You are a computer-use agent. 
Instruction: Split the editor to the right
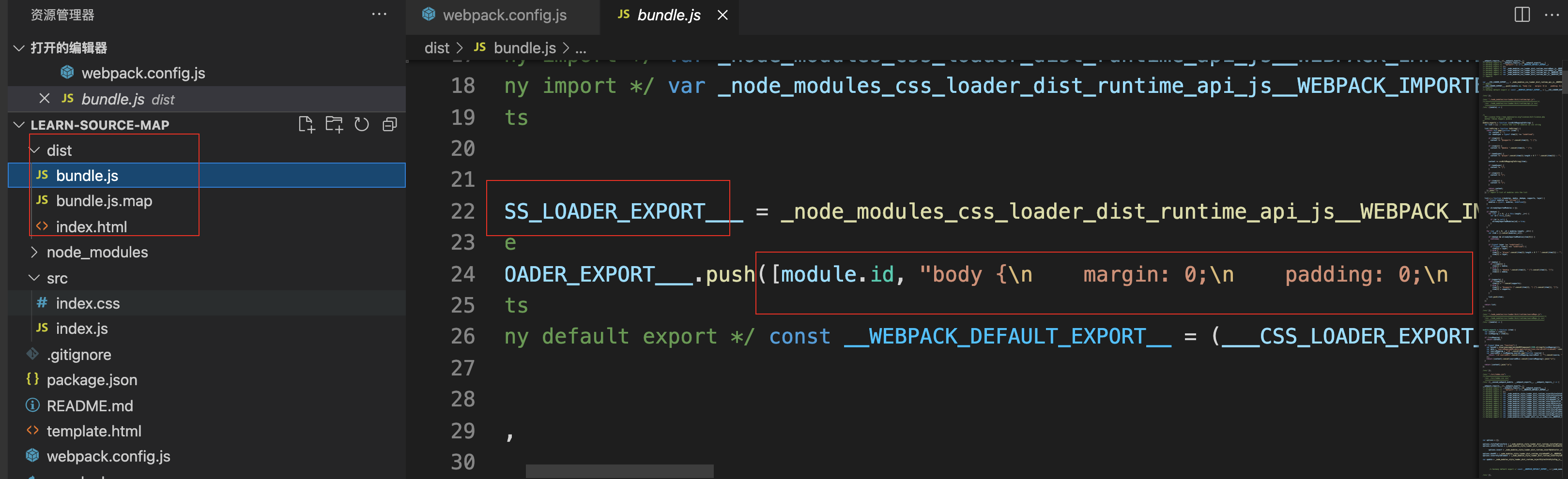pyautogui.click(x=1522, y=15)
